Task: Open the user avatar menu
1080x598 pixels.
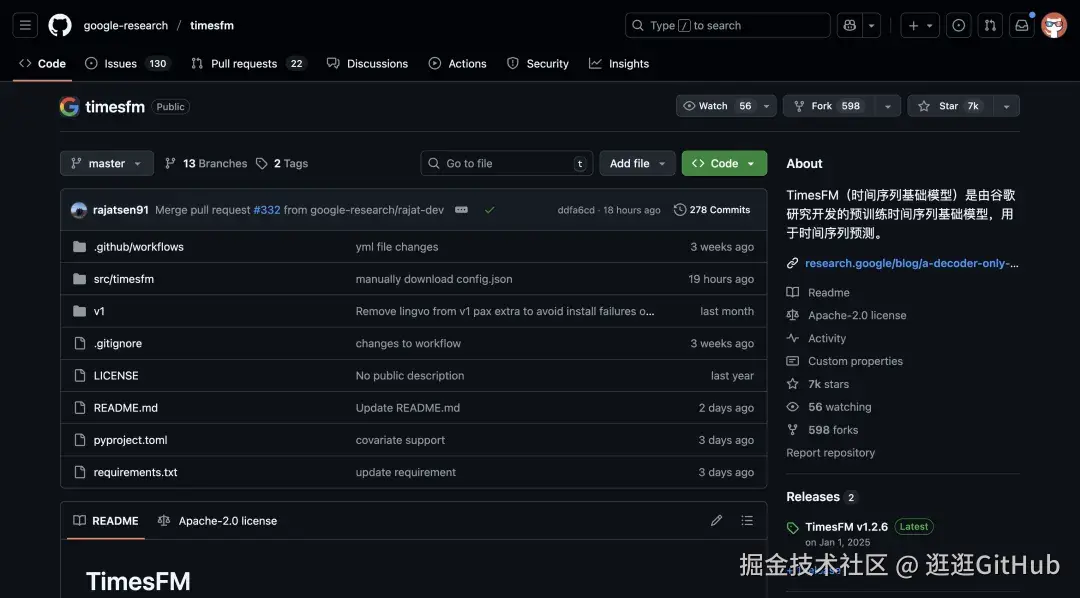Action: [1054, 25]
